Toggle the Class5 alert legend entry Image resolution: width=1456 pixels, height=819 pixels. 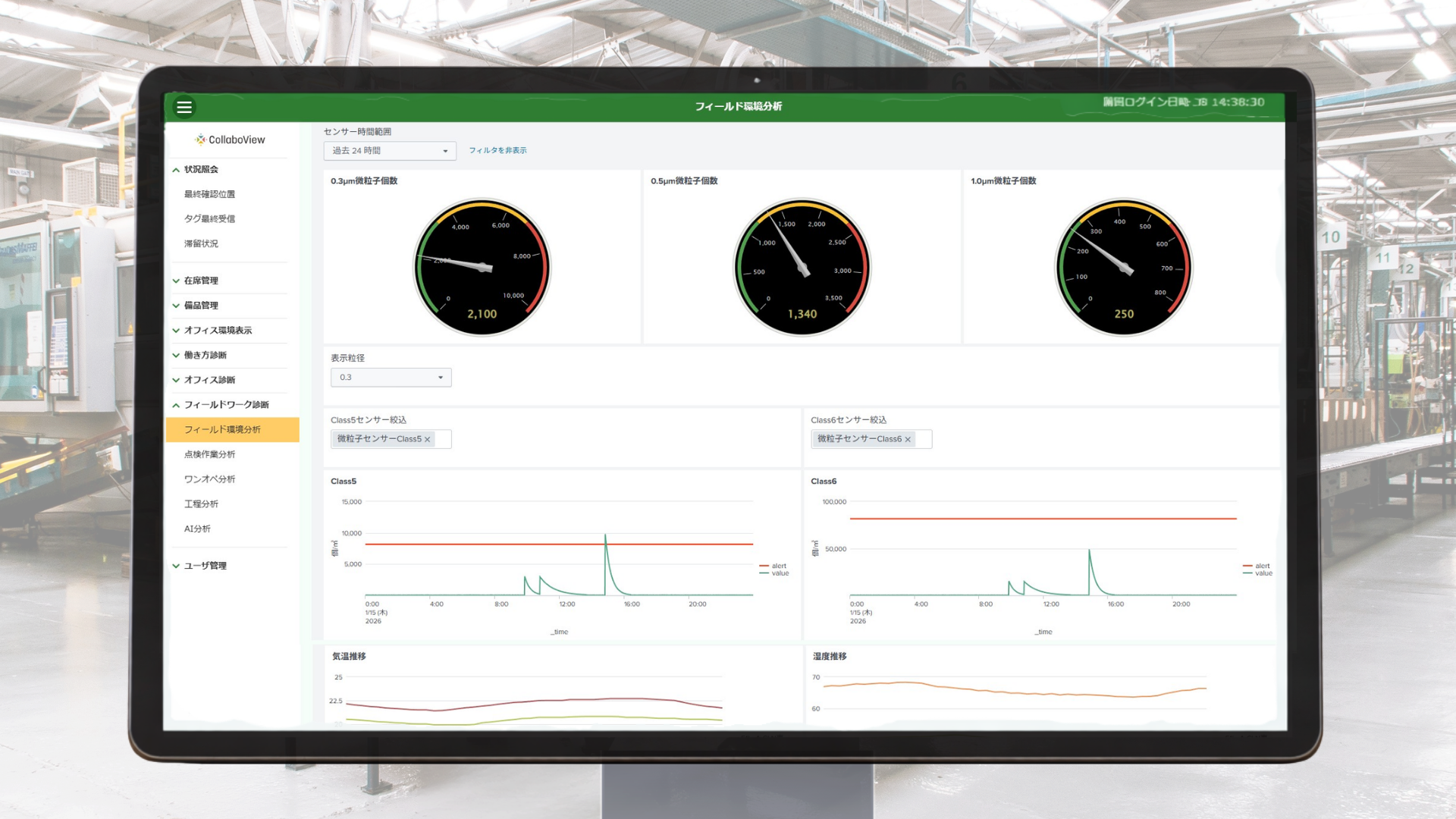[778, 566]
